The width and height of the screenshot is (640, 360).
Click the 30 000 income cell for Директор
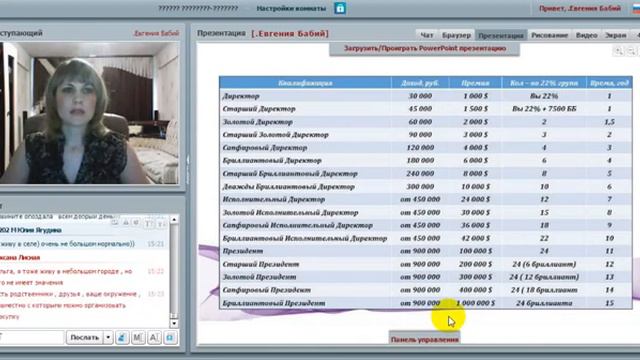[420, 96]
